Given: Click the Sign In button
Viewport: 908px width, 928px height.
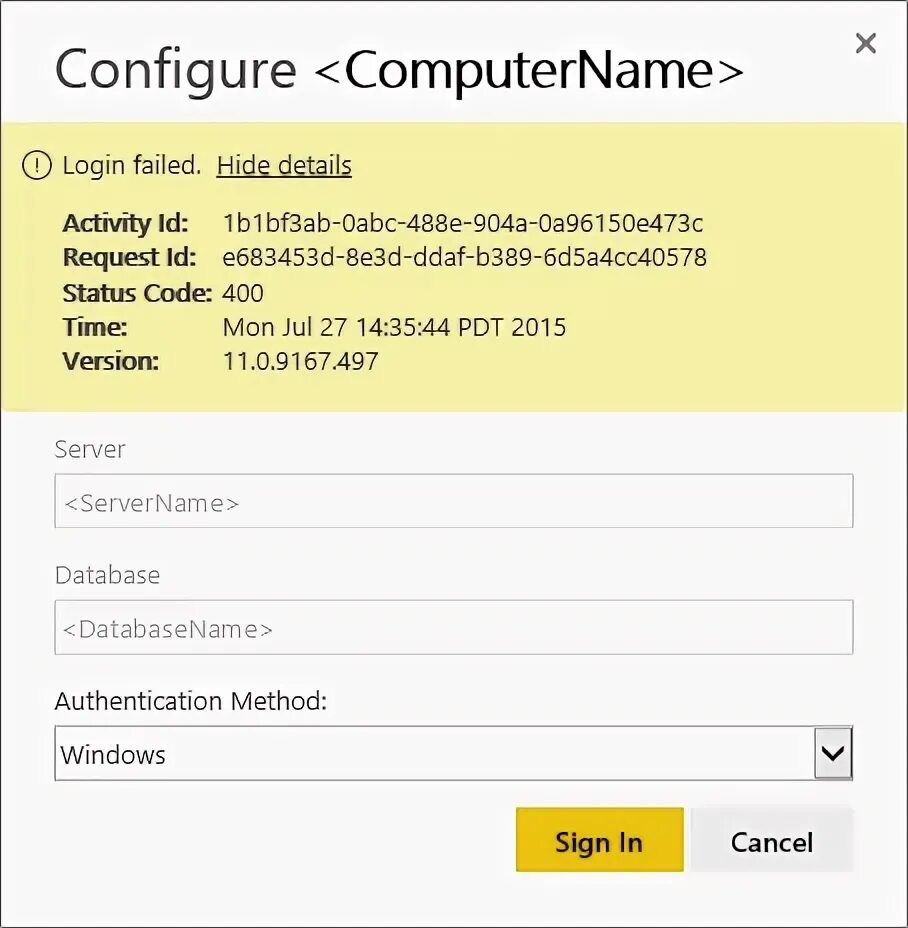Looking at the screenshot, I should click(x=600, y=840).
